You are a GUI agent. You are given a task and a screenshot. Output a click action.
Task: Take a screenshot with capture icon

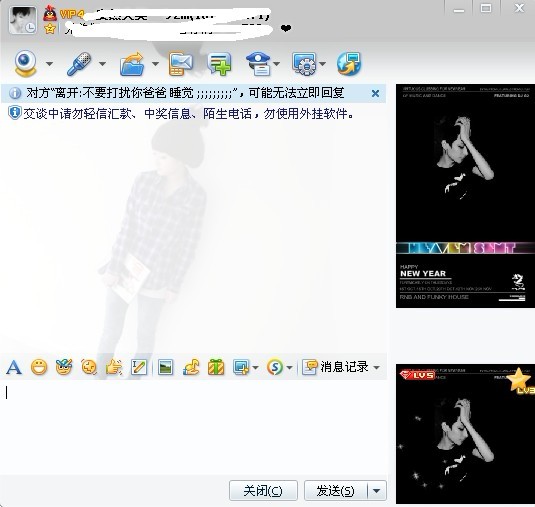click(x=241, y=367)
